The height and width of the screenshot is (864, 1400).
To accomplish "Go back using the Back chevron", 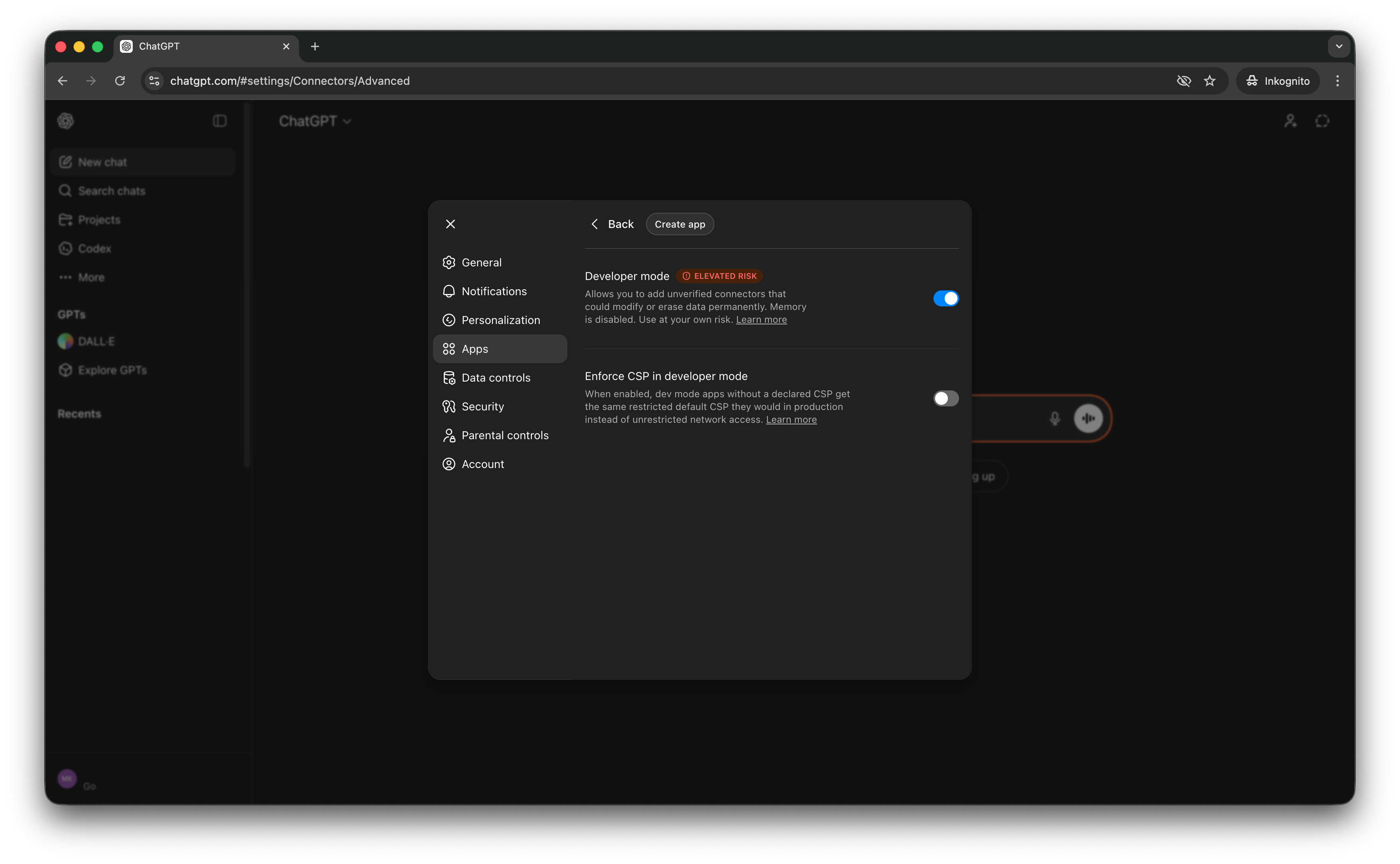I will click(x=594, y=224).
